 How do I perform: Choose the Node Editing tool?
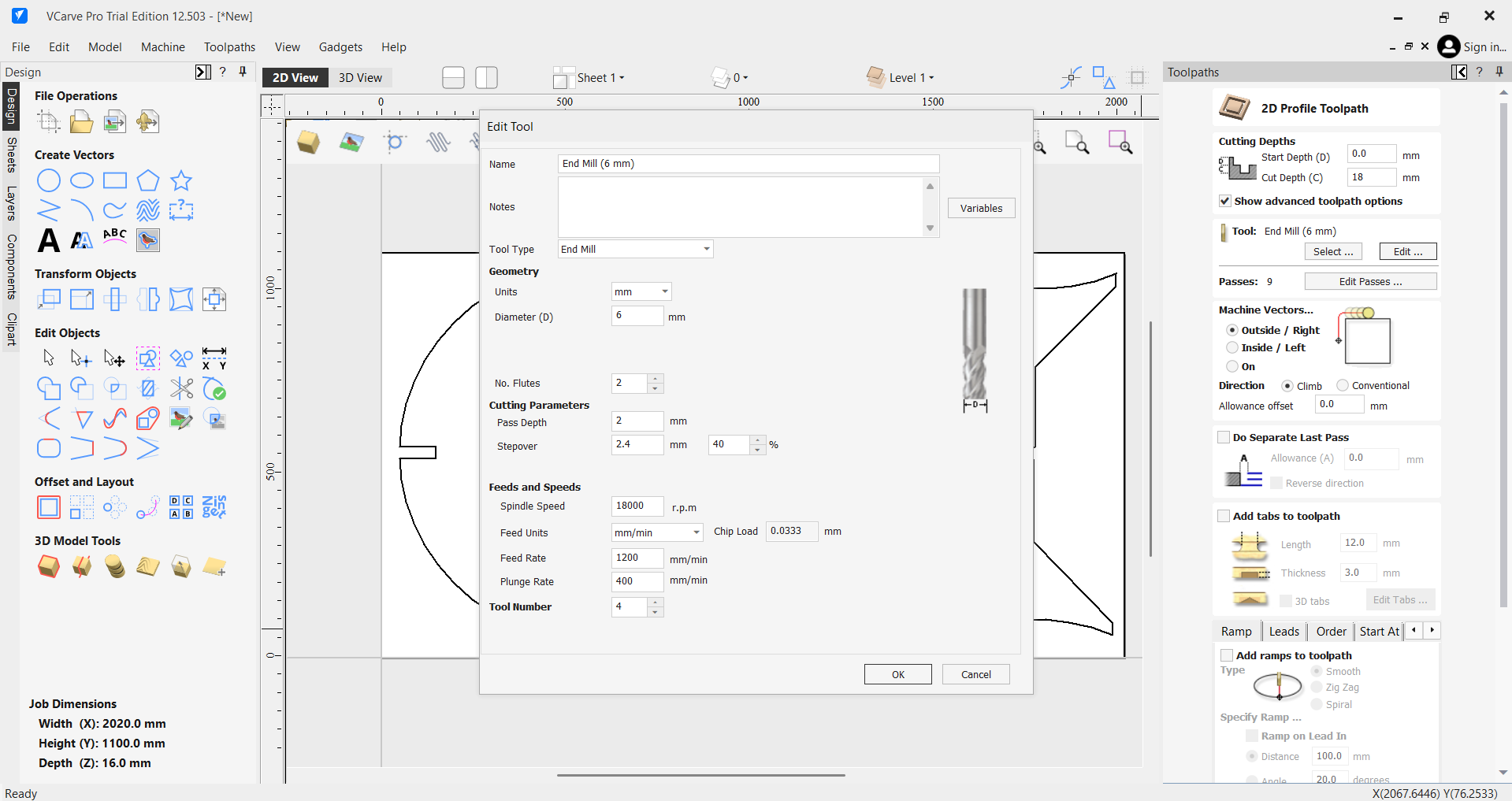click(82, 358)
